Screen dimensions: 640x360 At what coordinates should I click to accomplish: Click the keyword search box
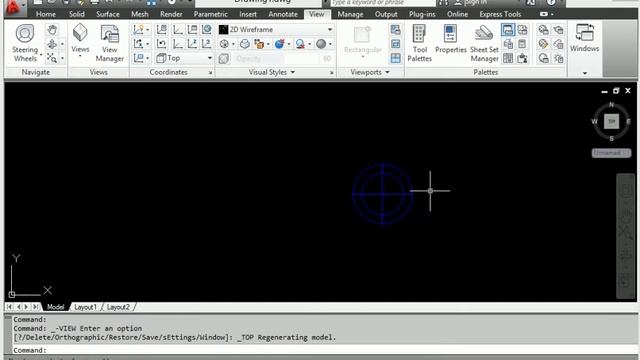[383, 3]
